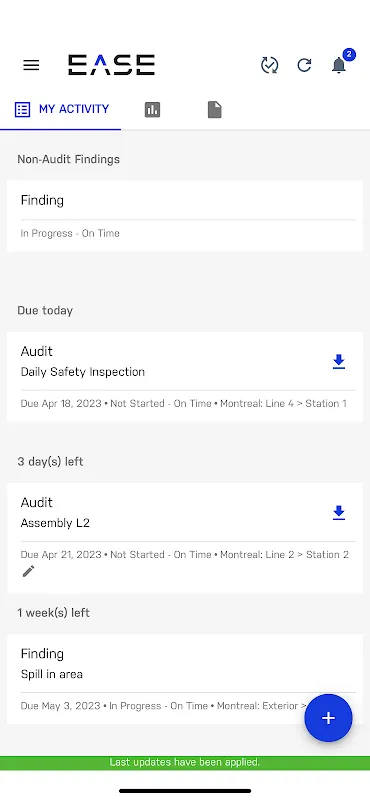
Task: Open the notifications bell
Action: [339, 66]
